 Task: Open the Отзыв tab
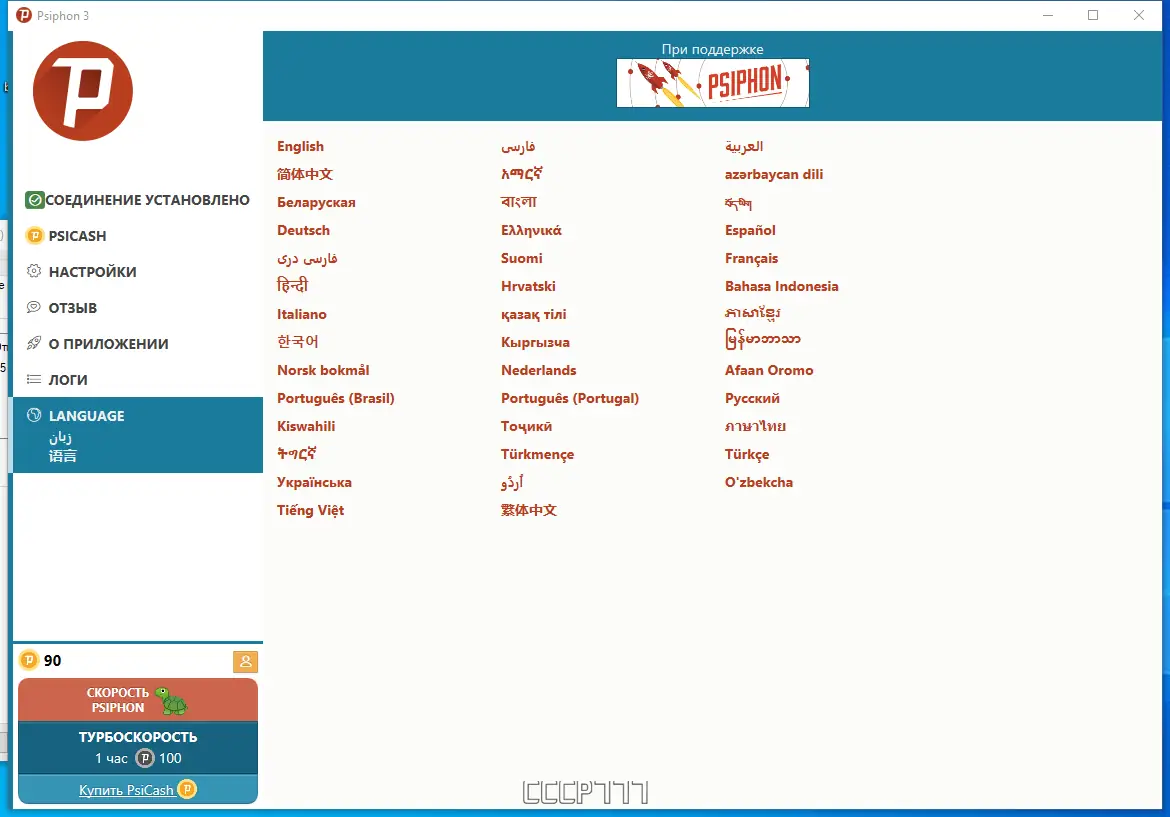coord(138,307)
